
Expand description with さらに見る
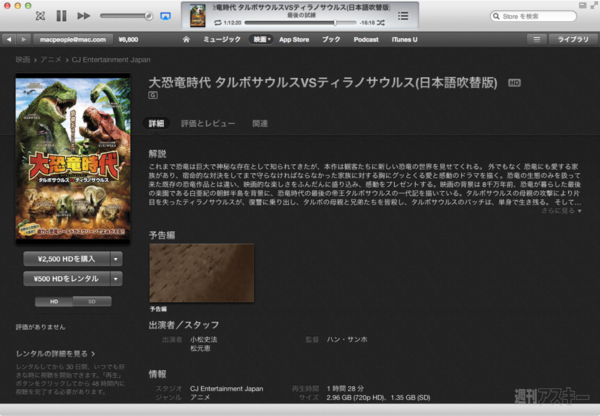tap(561, 211)
